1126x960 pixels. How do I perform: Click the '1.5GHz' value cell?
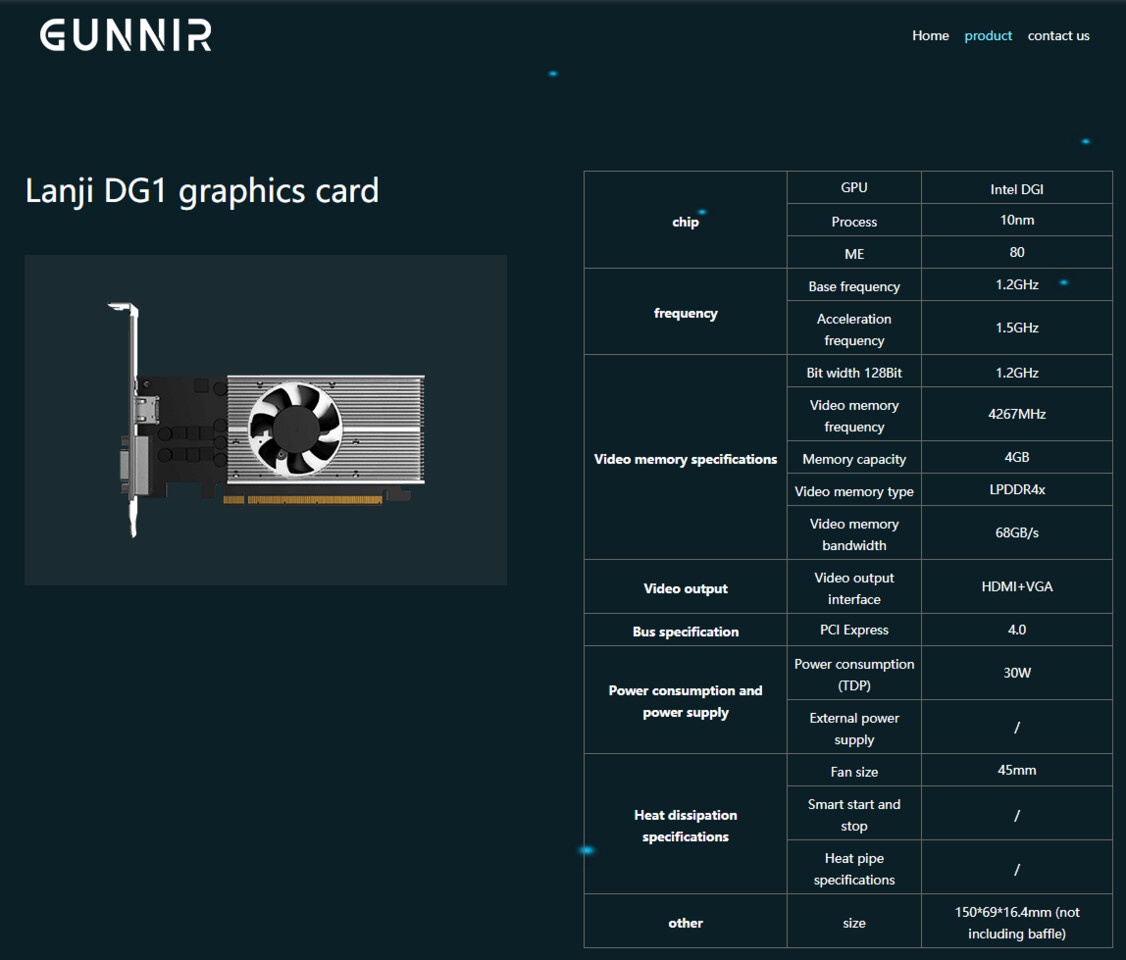click(x=1017, y=328)
